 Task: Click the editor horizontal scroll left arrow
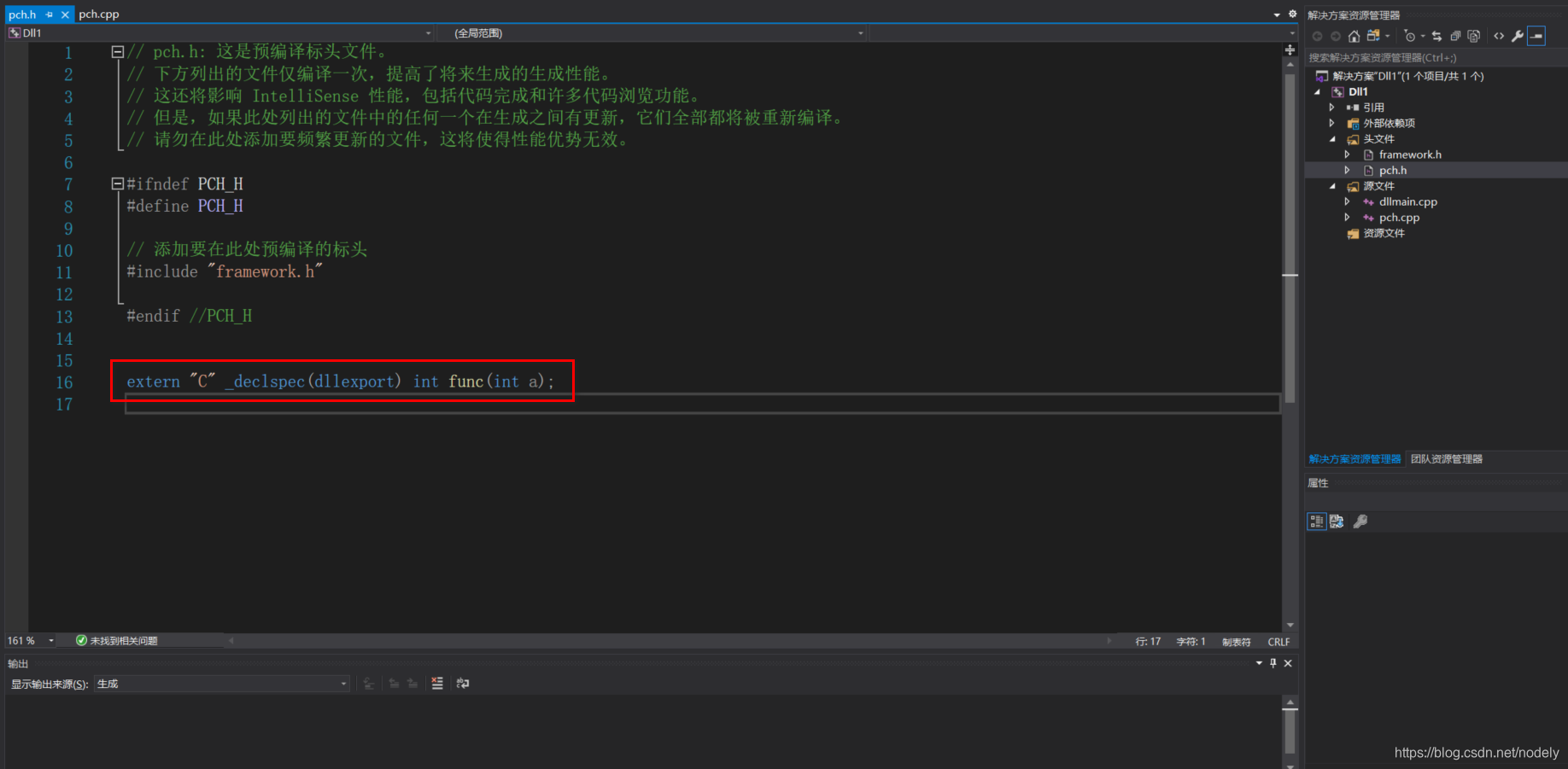coord(231,640)
